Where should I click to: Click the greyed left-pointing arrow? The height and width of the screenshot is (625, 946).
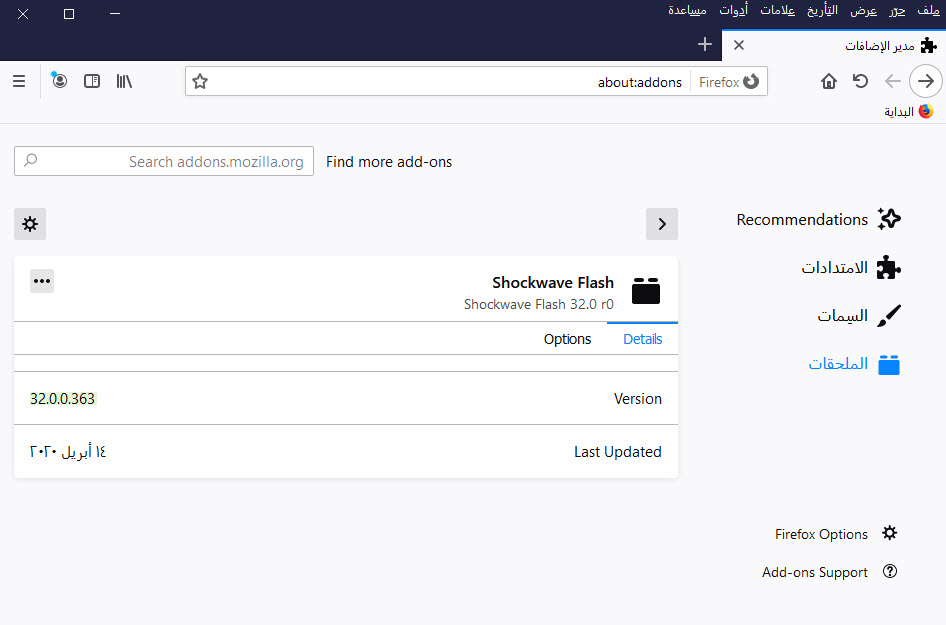(x=892, y=81)
